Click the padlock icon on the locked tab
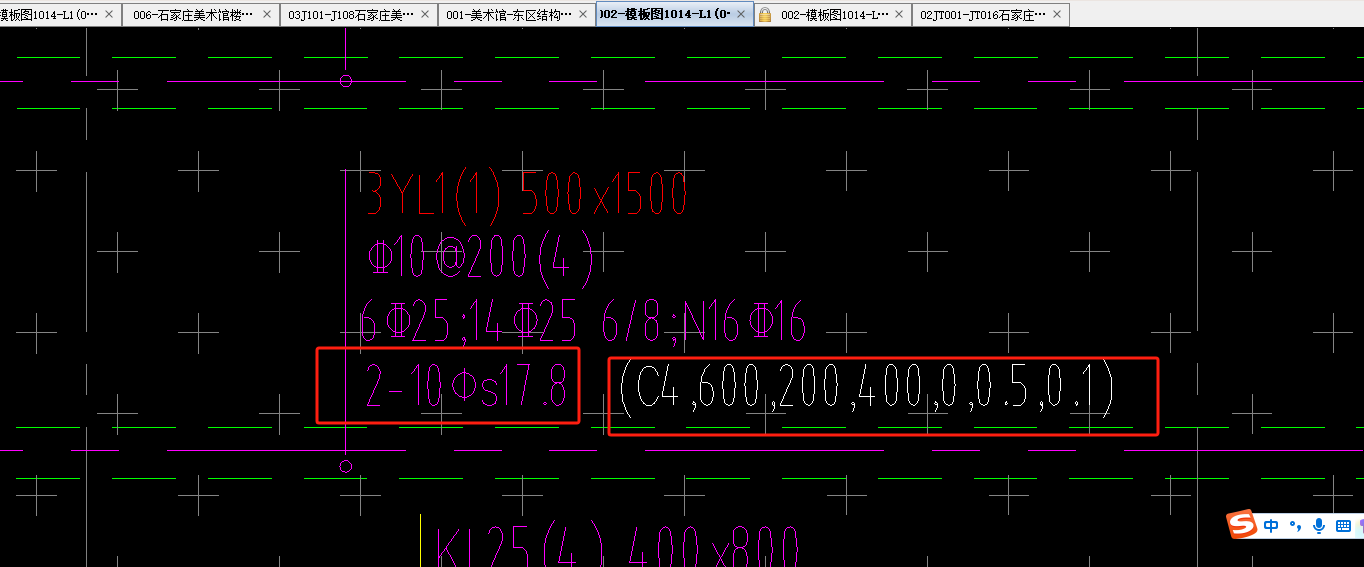Viewport: 1364px width, 567px height. pyautogui.click(x=765, y=15)
